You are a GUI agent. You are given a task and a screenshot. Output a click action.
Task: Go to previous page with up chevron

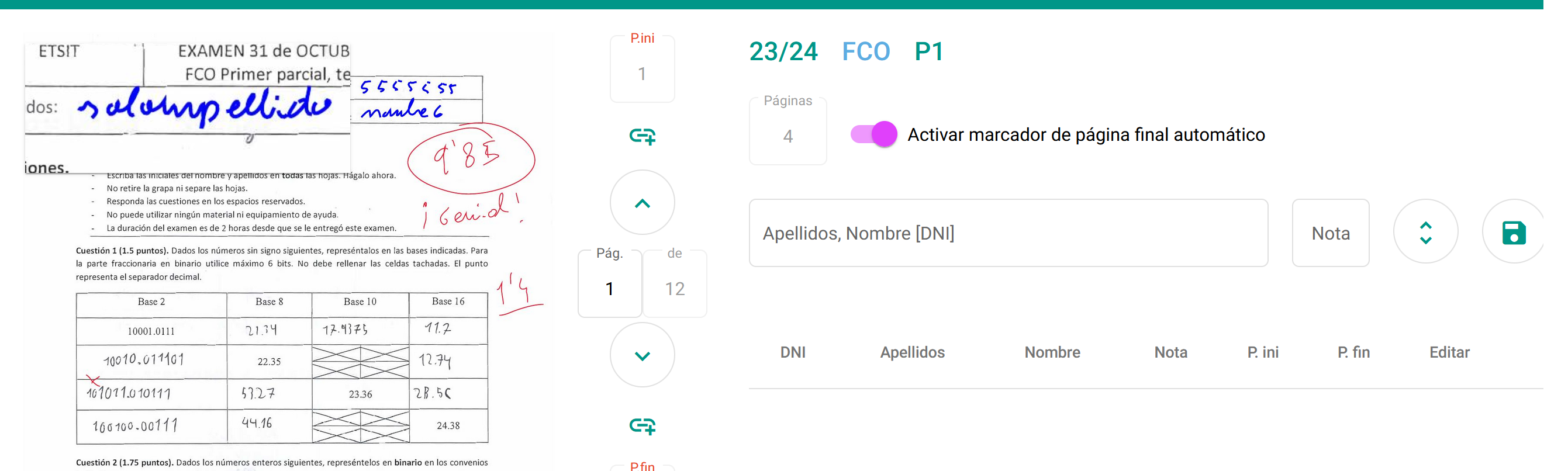click(x=642, y=203)
